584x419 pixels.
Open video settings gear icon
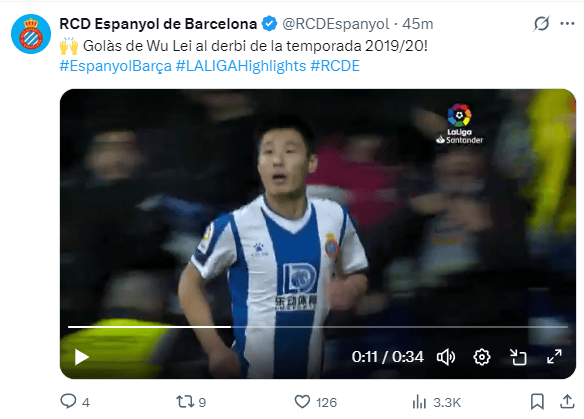pos(482,357)
